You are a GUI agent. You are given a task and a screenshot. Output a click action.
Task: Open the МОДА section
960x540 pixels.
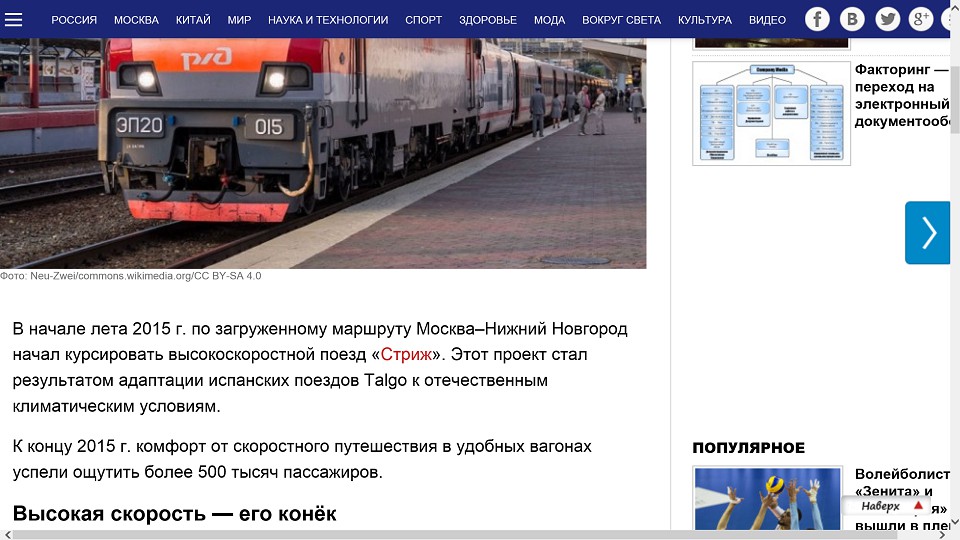click(549, 20)
